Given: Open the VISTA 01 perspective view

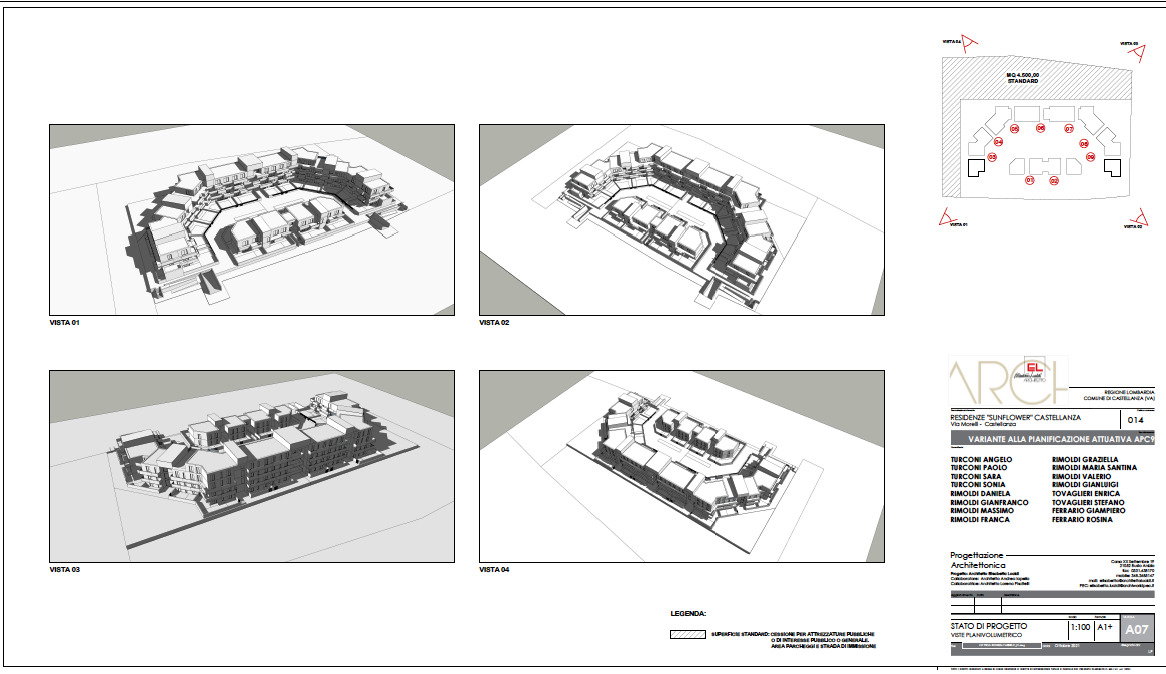Looking at the screenshot, I should click(252, 219).
